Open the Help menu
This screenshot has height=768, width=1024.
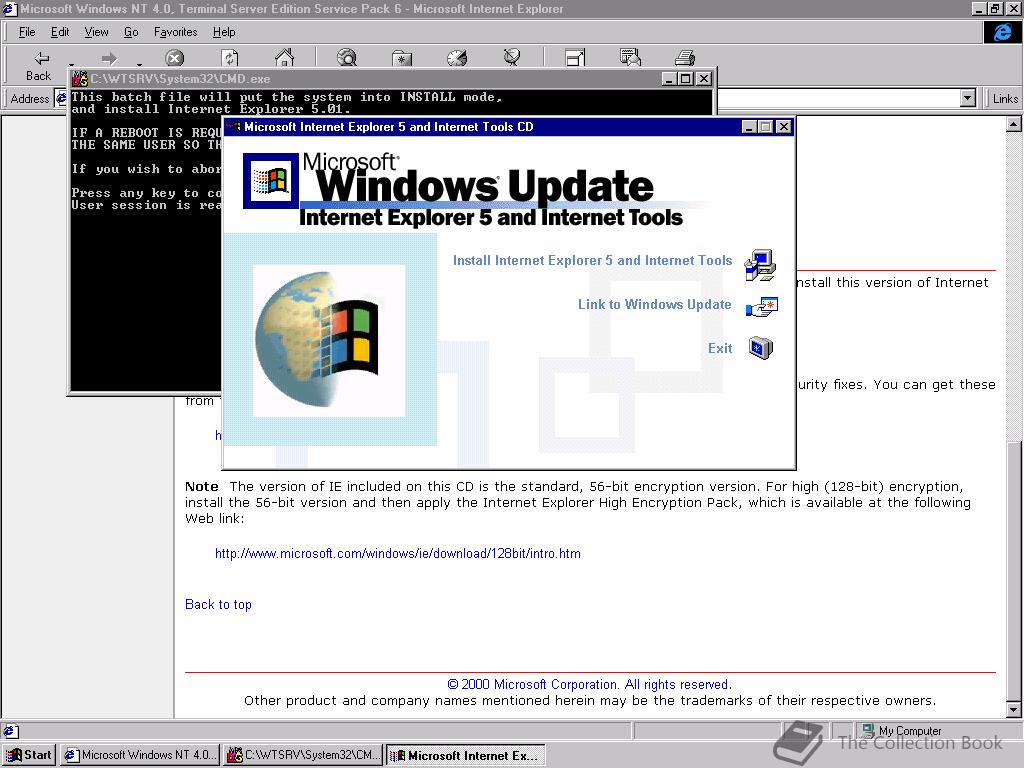[224, 32]
